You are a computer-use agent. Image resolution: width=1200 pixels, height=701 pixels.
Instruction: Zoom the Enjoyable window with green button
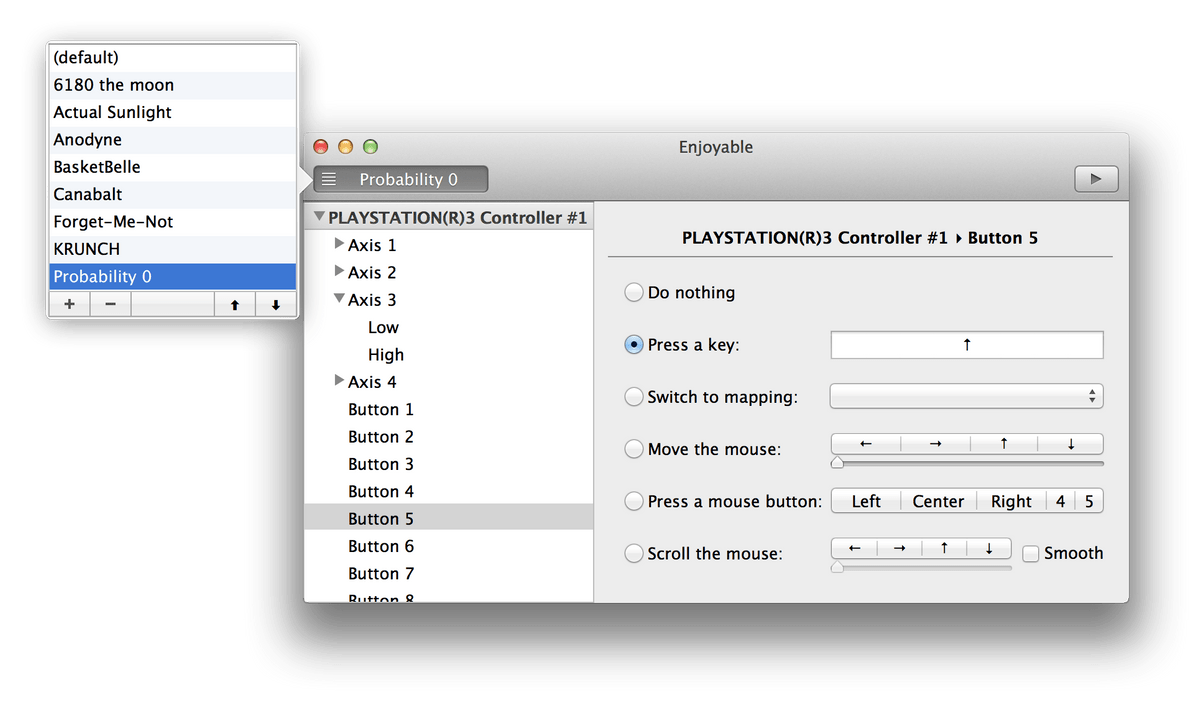(370, 146)
